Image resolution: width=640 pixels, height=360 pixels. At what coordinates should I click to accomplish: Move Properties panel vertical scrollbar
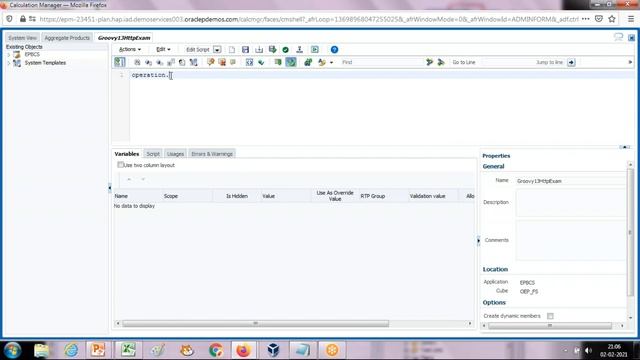630,232
